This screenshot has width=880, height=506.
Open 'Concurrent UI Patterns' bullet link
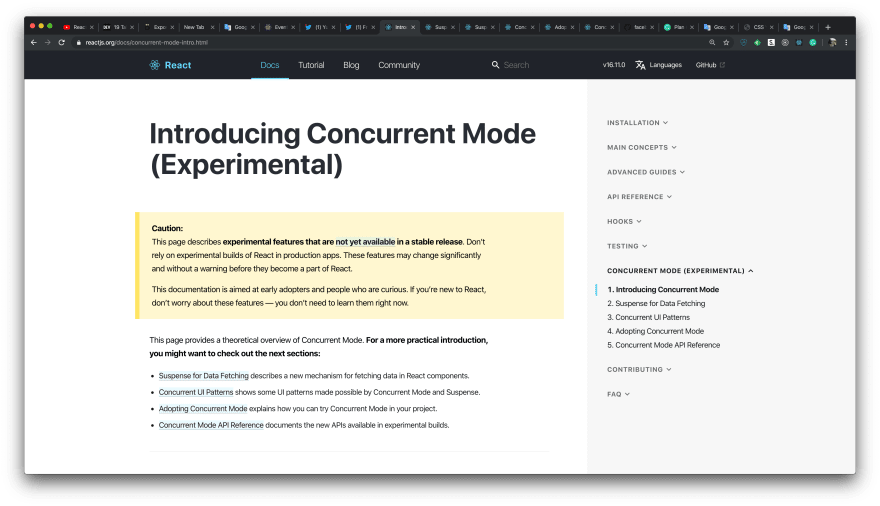point(196,392)
